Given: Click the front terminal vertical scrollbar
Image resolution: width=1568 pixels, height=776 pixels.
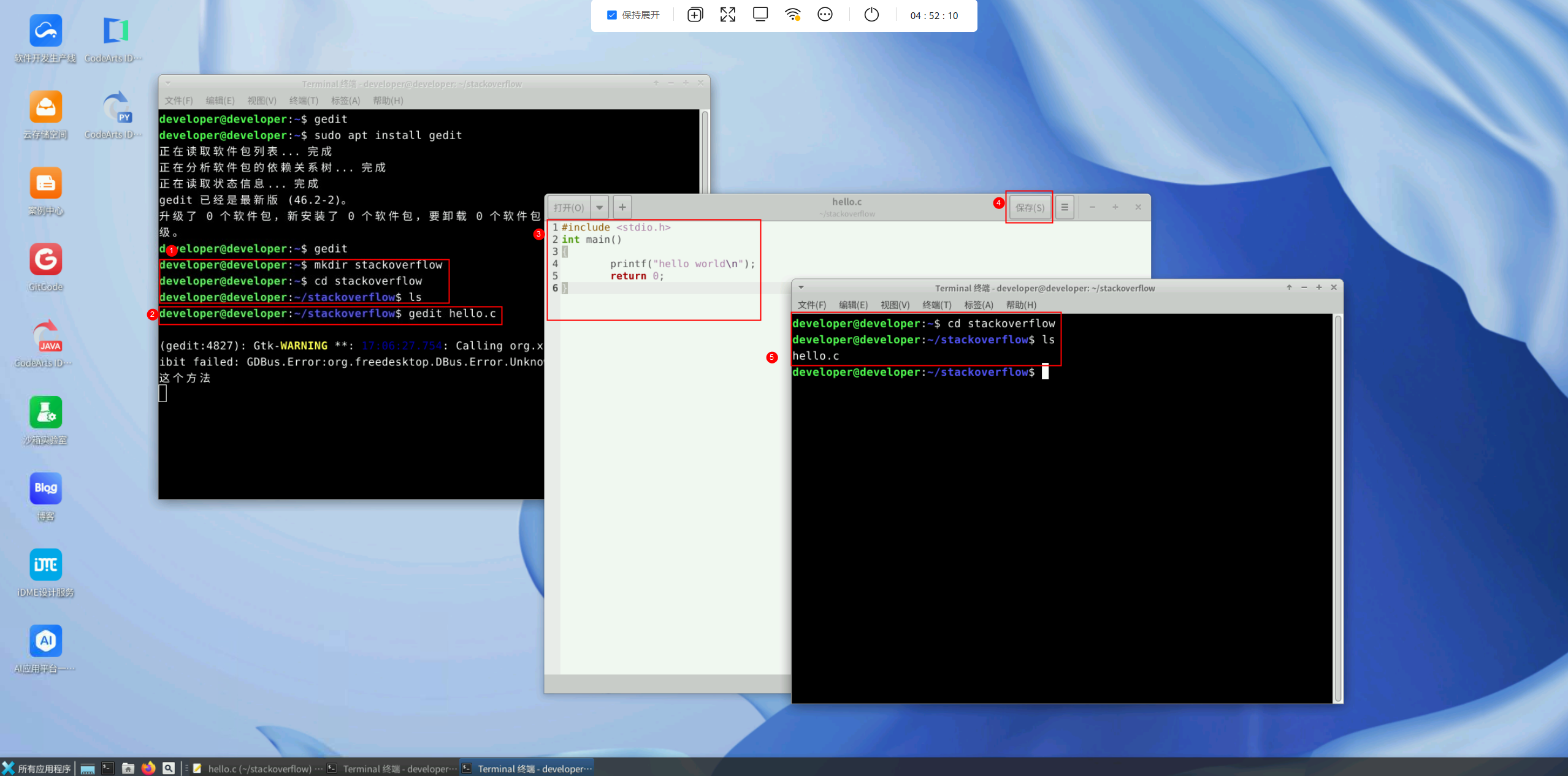Looking at the screenshot, I should (1338, 508).
